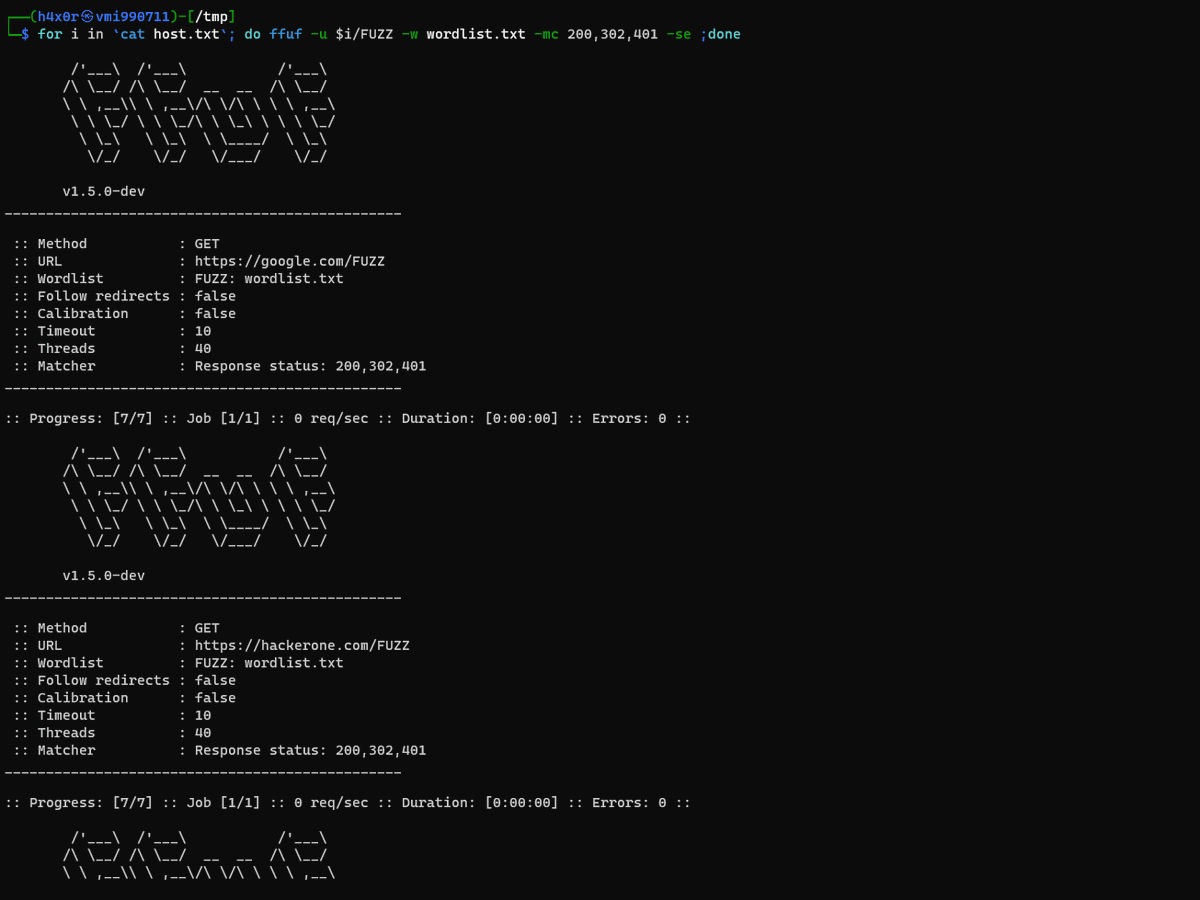Click GET in the hackerone.com settings block
1200x900 pixels.
pyautogui.click(x=207, y=628)
